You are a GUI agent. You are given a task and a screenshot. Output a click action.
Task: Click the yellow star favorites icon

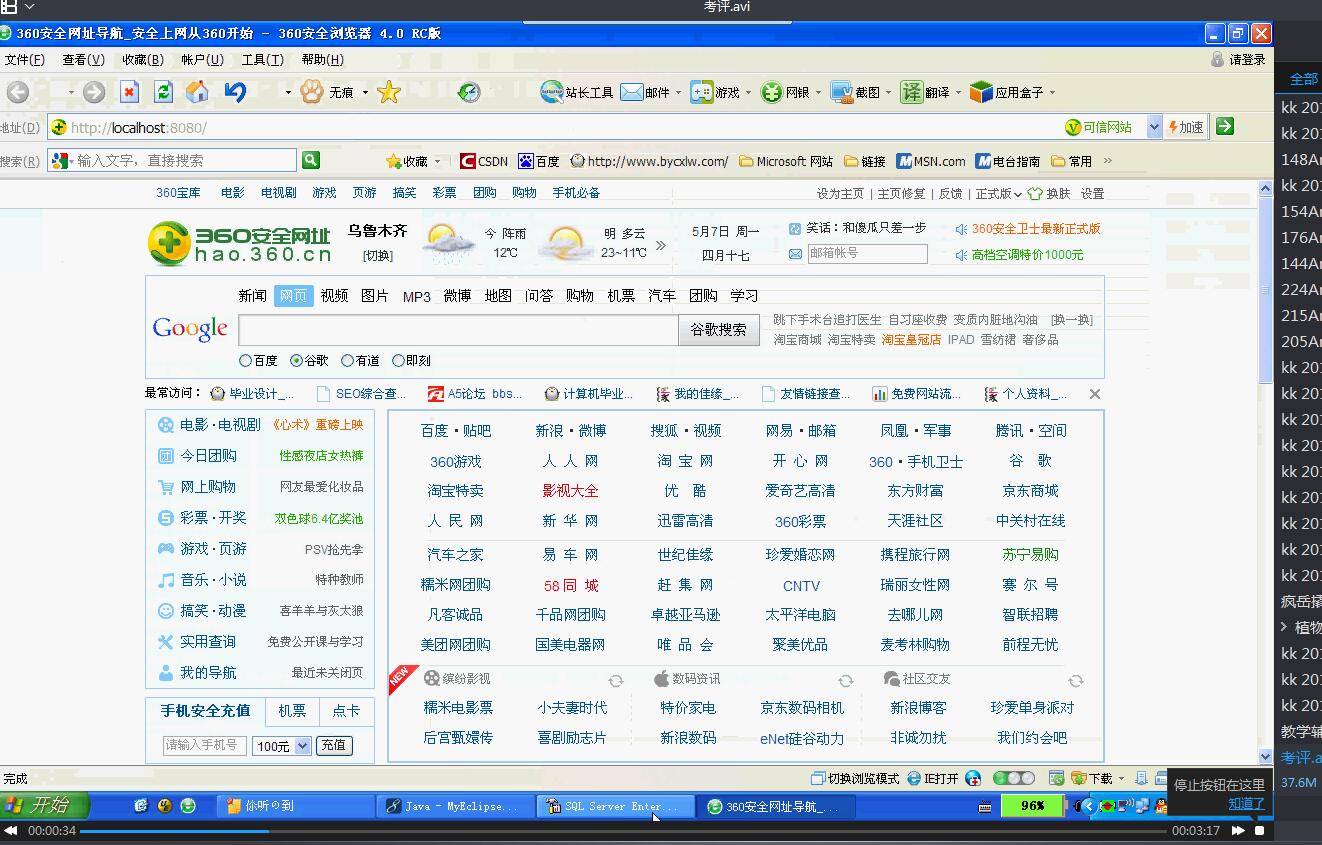tap(389, 92)
